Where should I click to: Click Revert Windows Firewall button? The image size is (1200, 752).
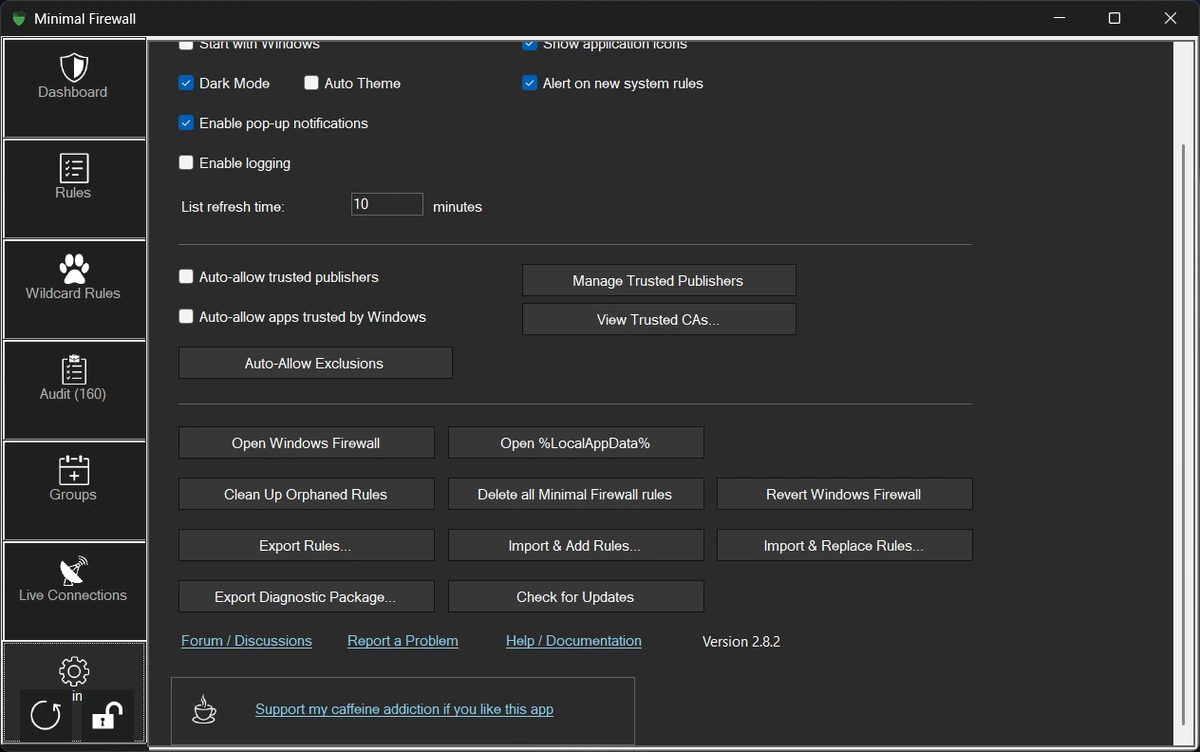pyautogui.click(x=845, y=494)
